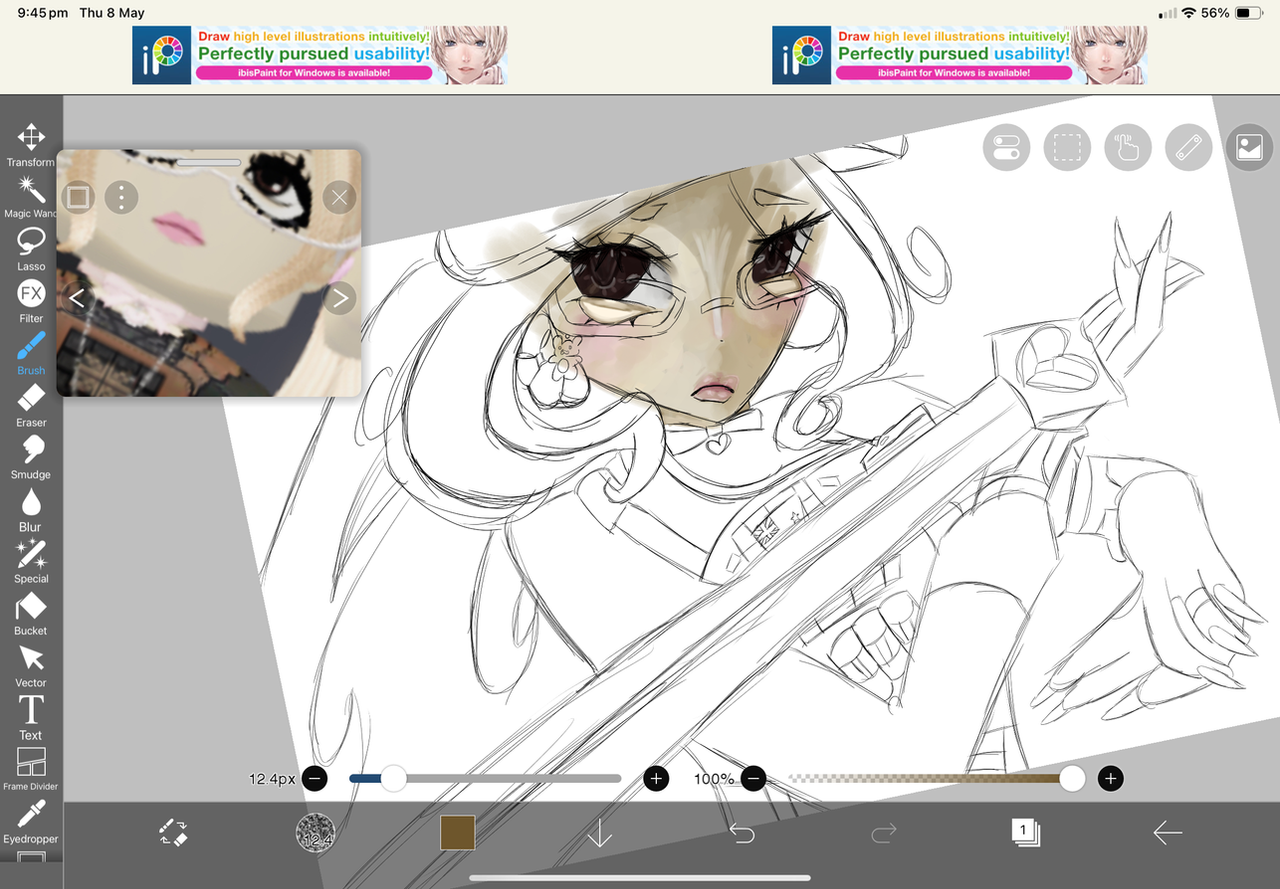The height and width of the screenshot is (889, 1280).
Task: Open reference window three-dot menu
Action: coord(121,197)
